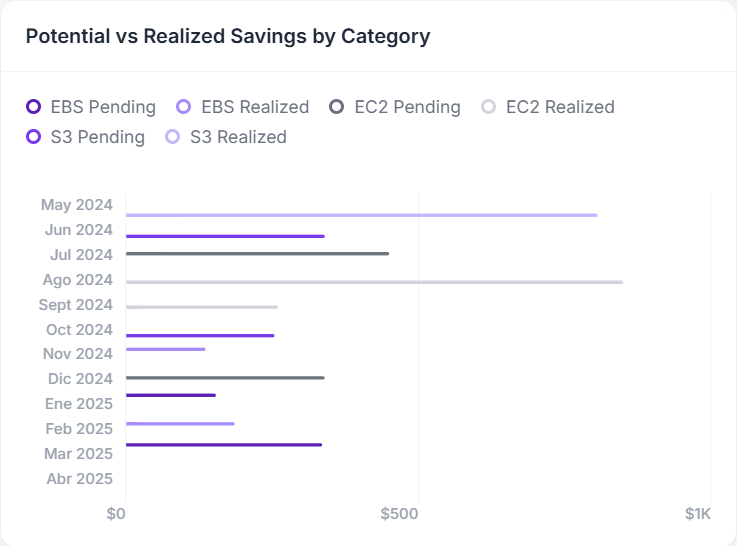This screenshot has width=737, height=546.
Task: Click the EC2 Pending legend circle marker
Action: pyautogui.click(x=337, y=107)
